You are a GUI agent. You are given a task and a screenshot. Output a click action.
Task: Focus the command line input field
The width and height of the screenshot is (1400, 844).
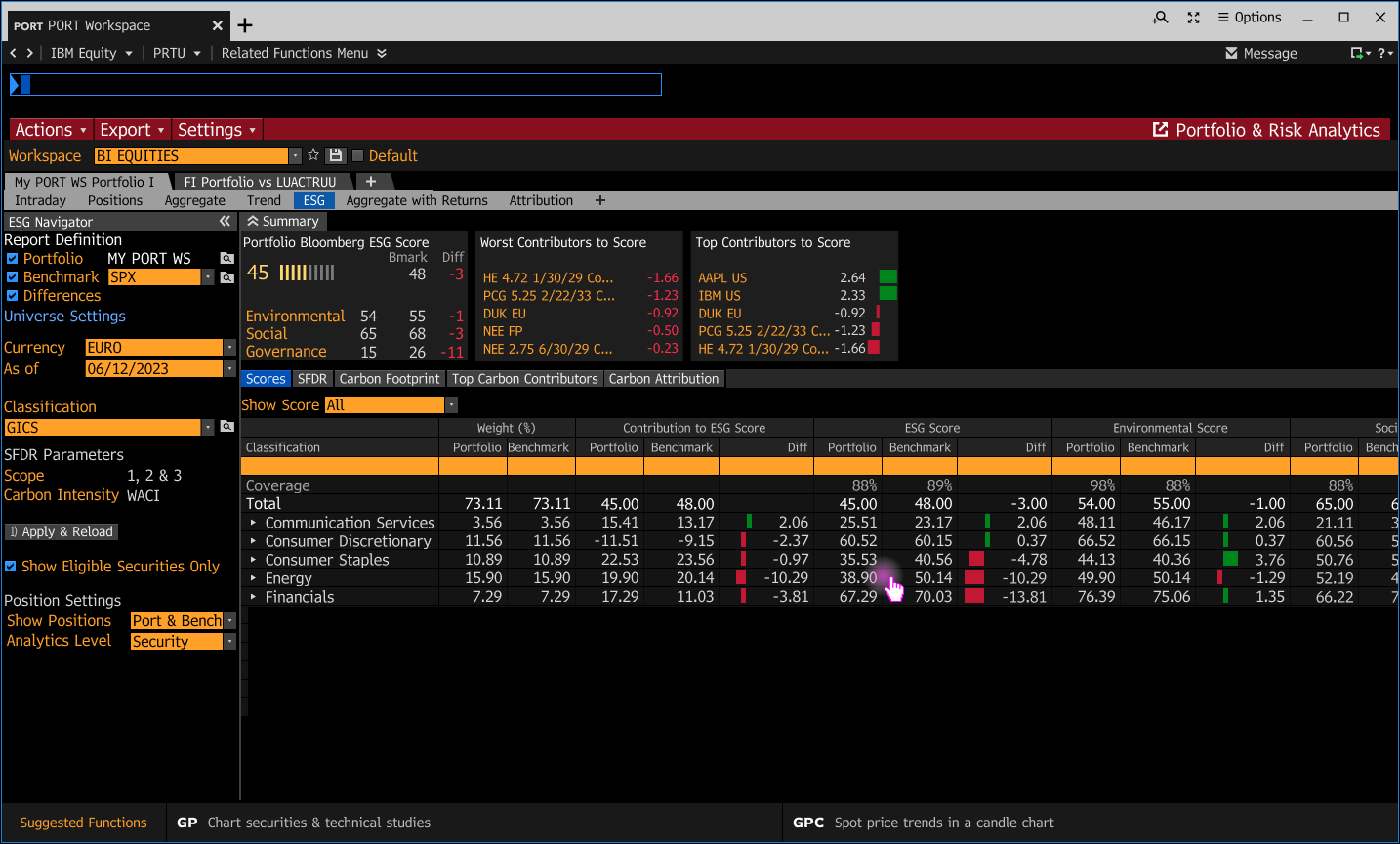[x=336, y=85]
